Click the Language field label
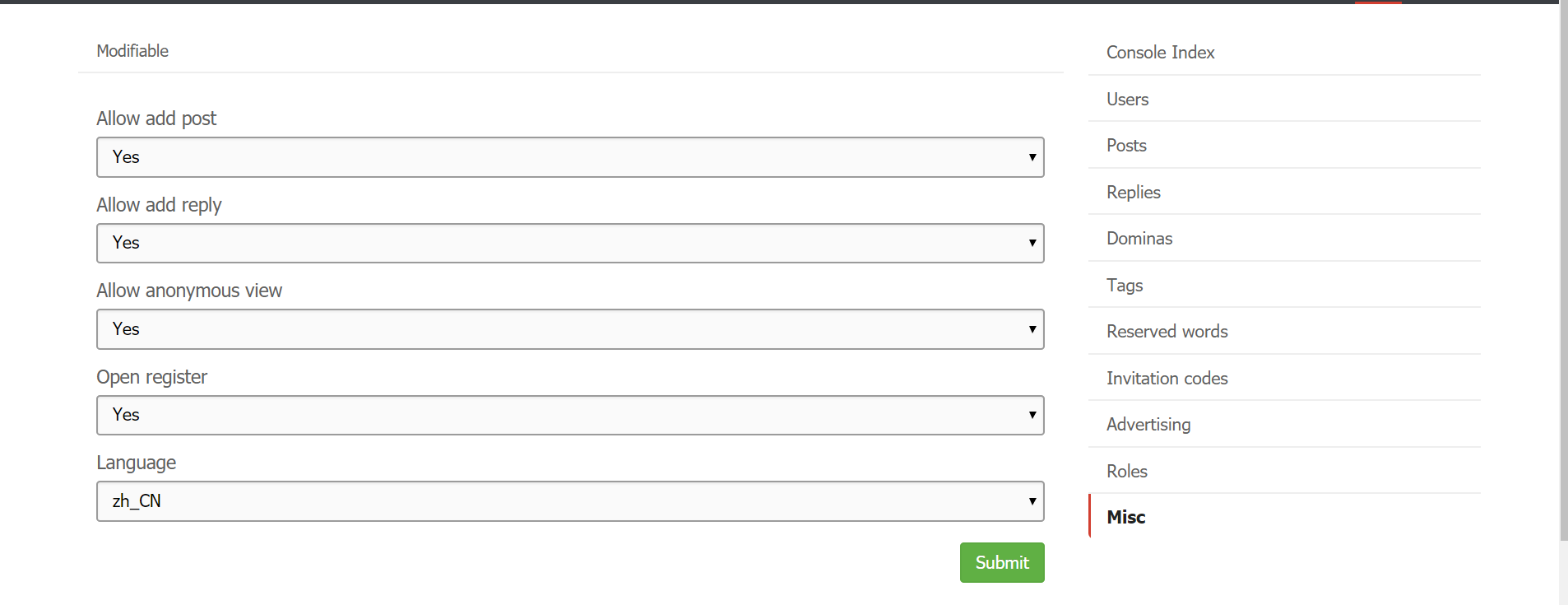The height and width of the screenshot is (605, 1568). (137, 463)
